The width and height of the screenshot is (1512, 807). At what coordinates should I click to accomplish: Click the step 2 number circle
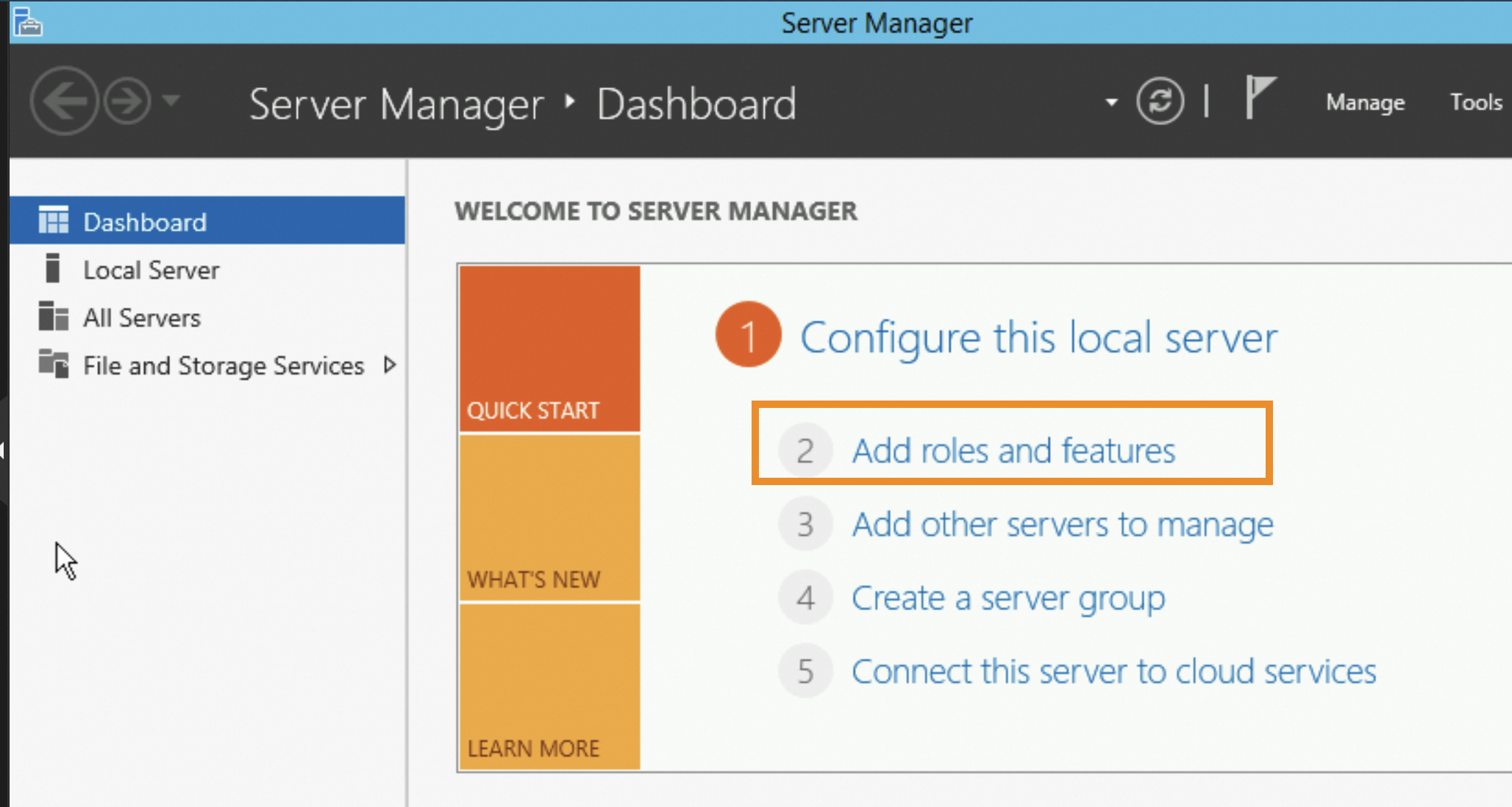[x=805, y=450]
